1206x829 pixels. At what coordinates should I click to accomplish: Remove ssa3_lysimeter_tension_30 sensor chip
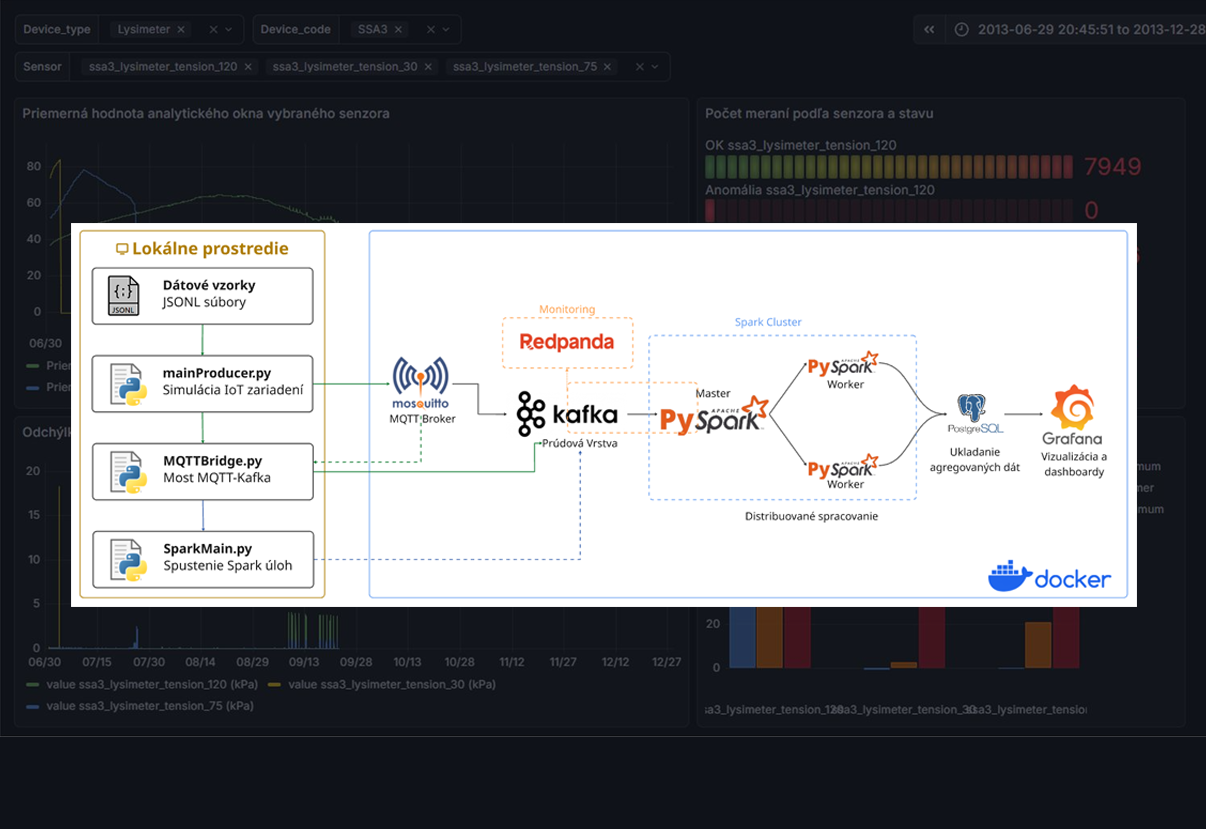coord(428,67)
